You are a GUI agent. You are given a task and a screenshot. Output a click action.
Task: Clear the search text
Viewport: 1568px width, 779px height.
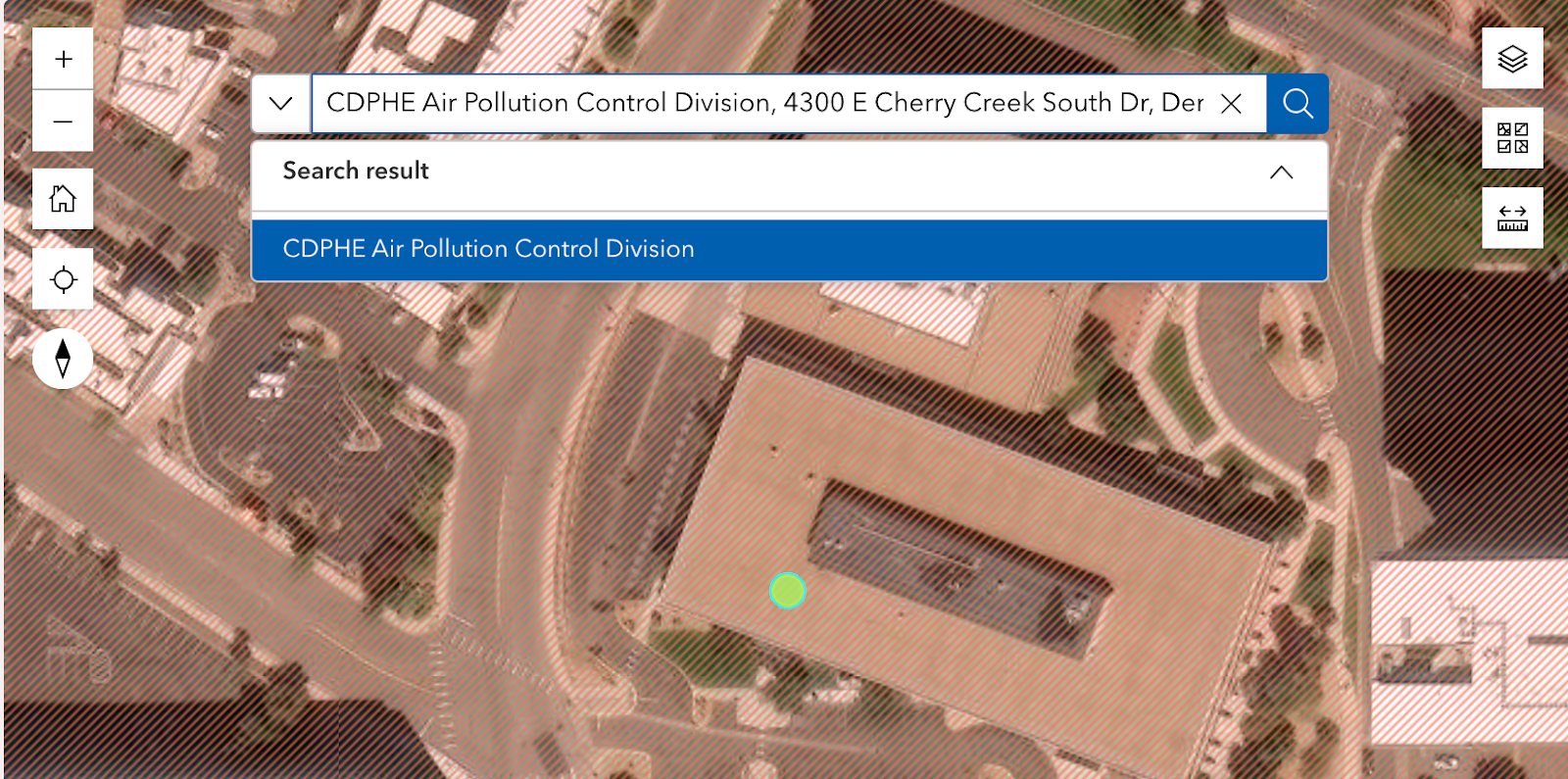(1232, 103)
